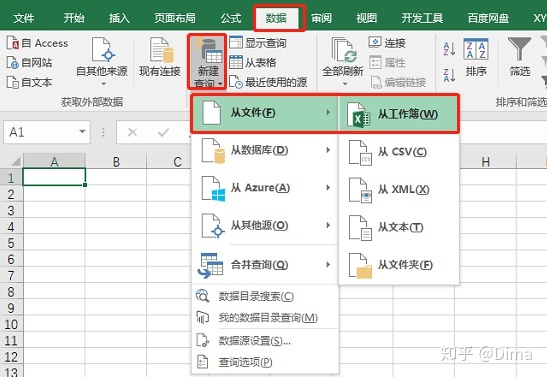
Task: Expand 从文件 submenu arrow
Action: (x=328, y=112)
